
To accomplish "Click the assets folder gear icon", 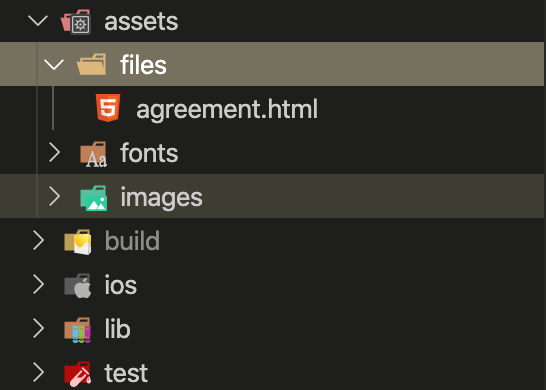I will click(76, 22).
